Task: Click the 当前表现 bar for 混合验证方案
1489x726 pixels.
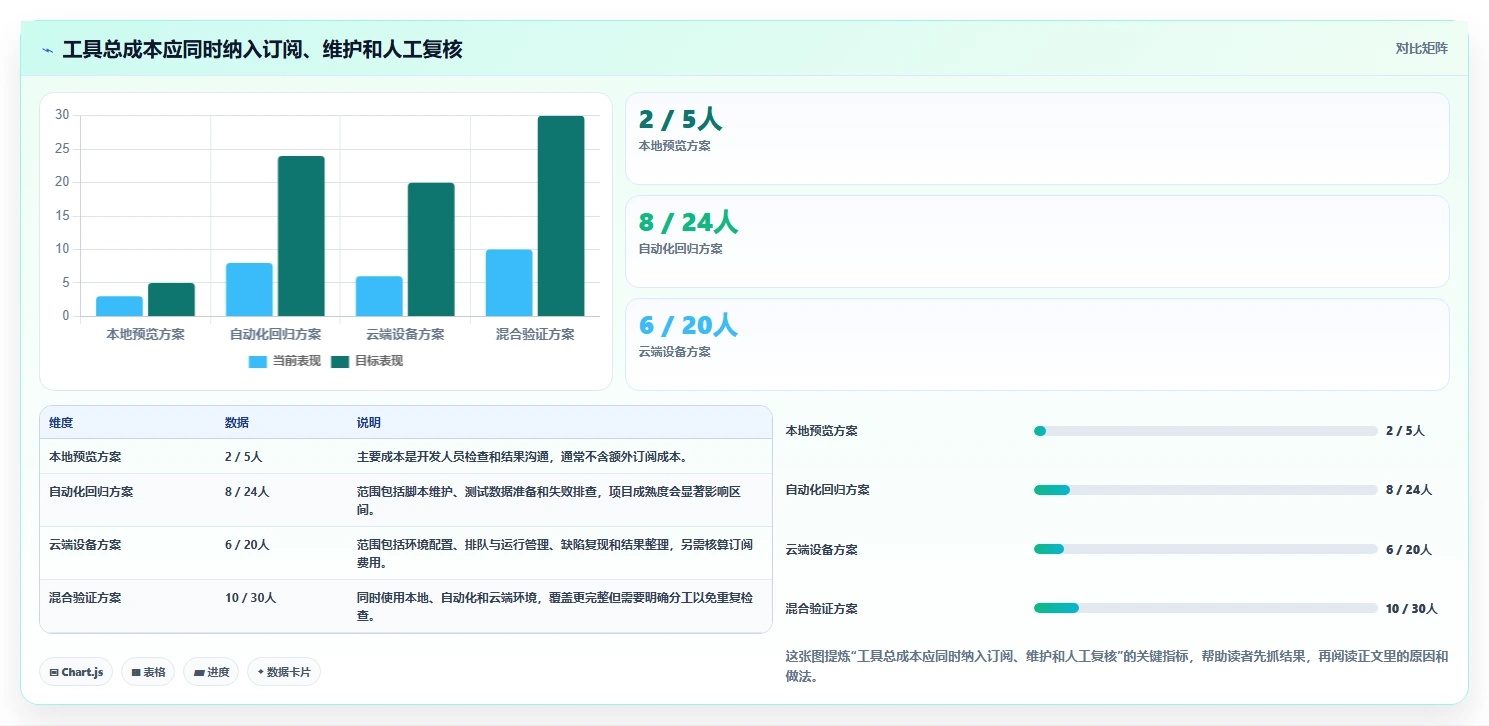Action: (509, 283)
